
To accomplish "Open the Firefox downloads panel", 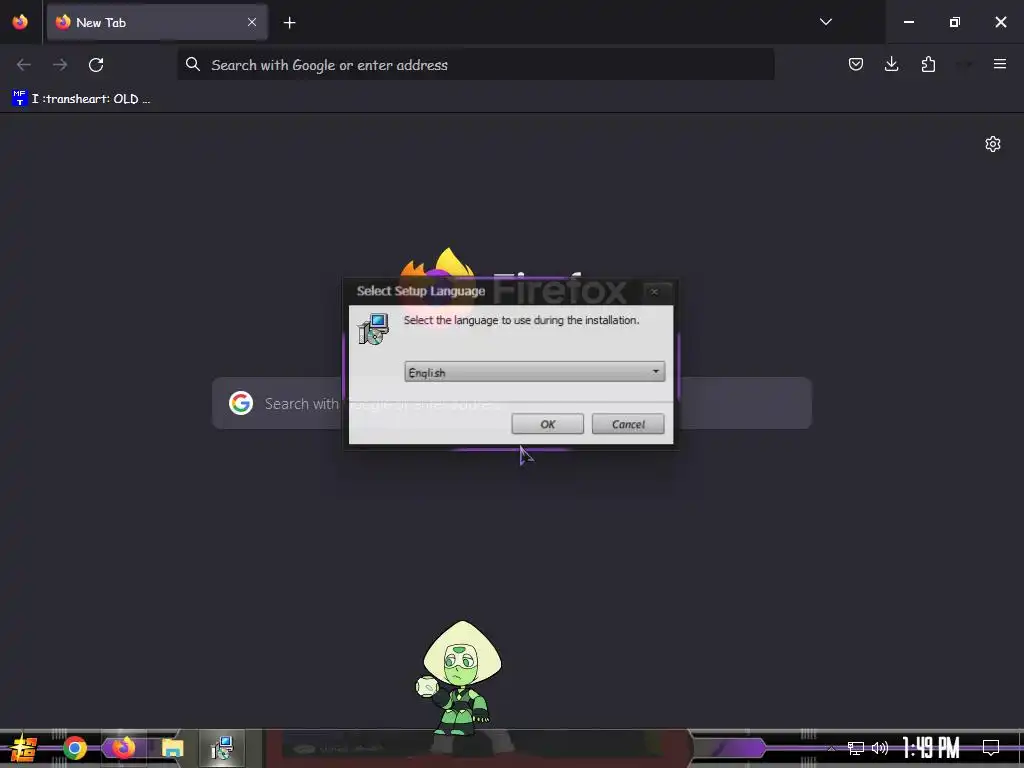I will 891,64.
